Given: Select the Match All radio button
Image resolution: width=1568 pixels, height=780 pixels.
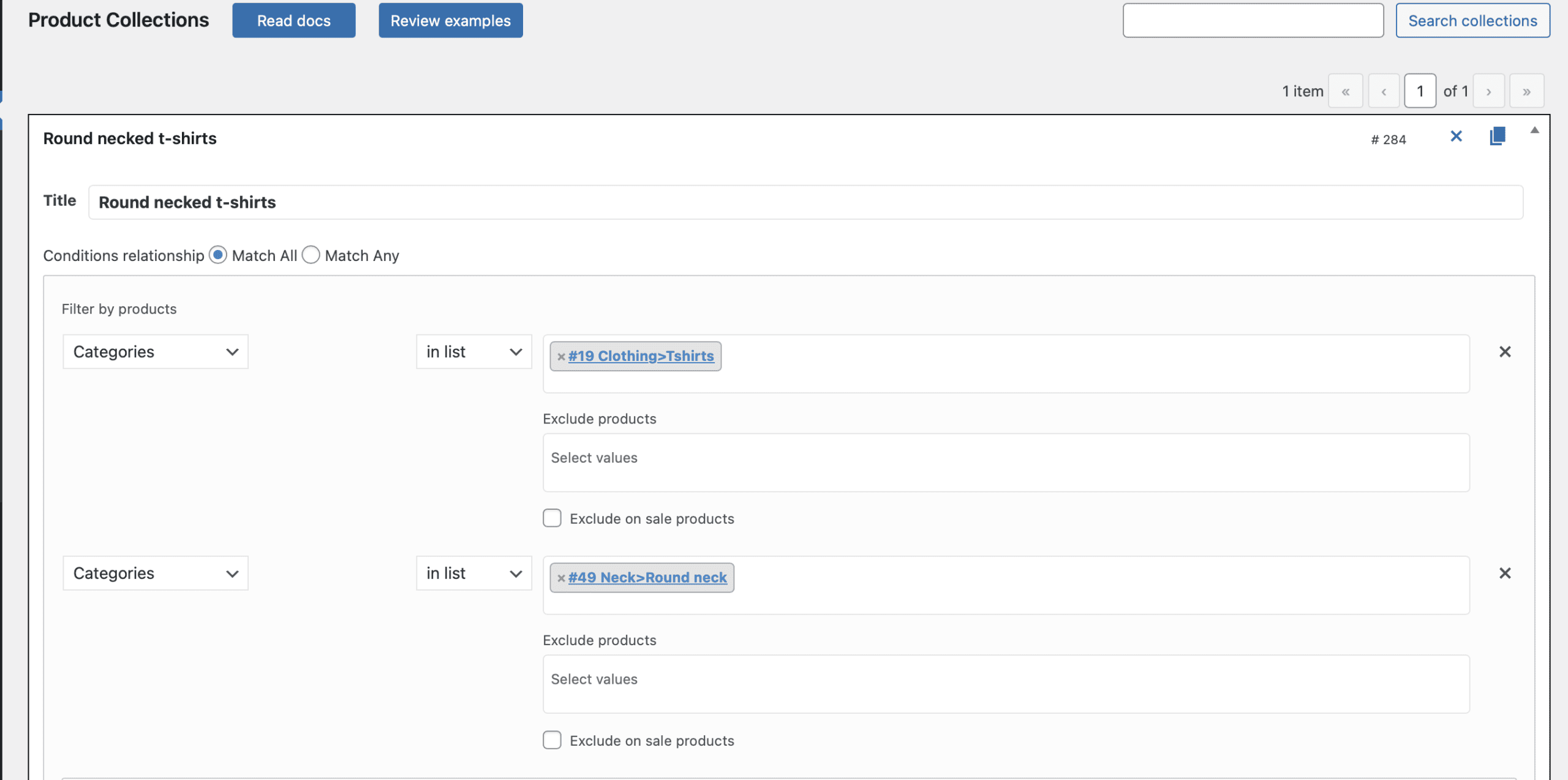Looking at the screenshot, I should point(218,255).
